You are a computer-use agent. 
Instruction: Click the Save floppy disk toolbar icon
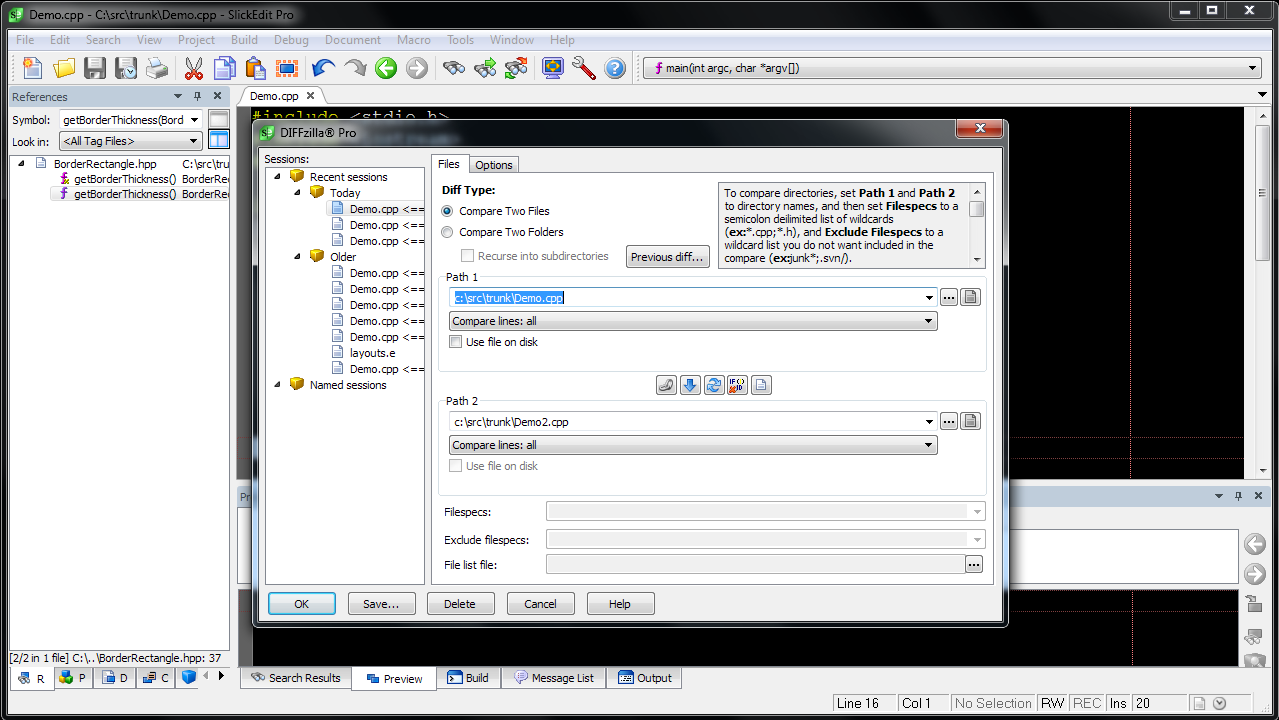pyautogui.click(x=95, y=68)
